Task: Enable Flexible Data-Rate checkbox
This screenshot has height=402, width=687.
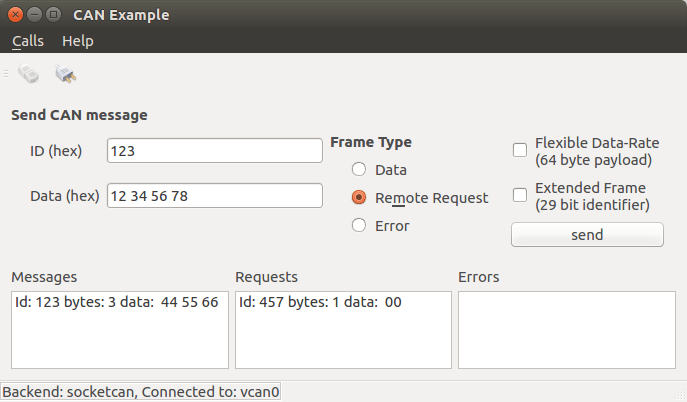Action: pyautogui.click(x=520, y=150)
